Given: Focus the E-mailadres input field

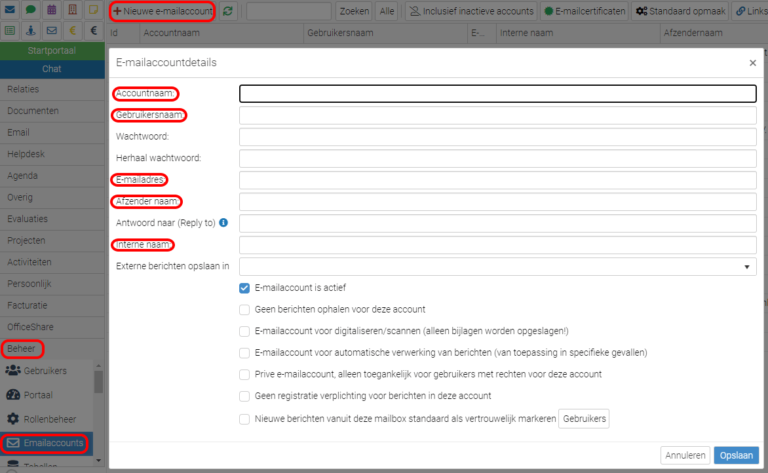Looking at the screenshot, I should pos(498,180).
